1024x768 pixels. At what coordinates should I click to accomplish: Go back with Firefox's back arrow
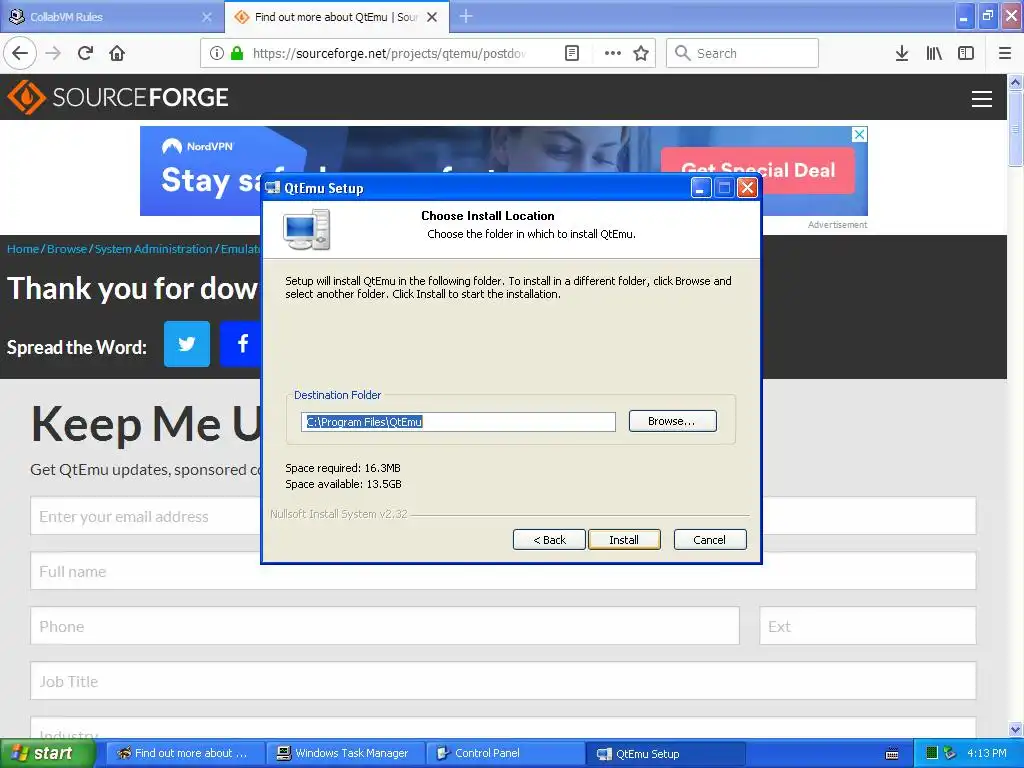(20, 53)
